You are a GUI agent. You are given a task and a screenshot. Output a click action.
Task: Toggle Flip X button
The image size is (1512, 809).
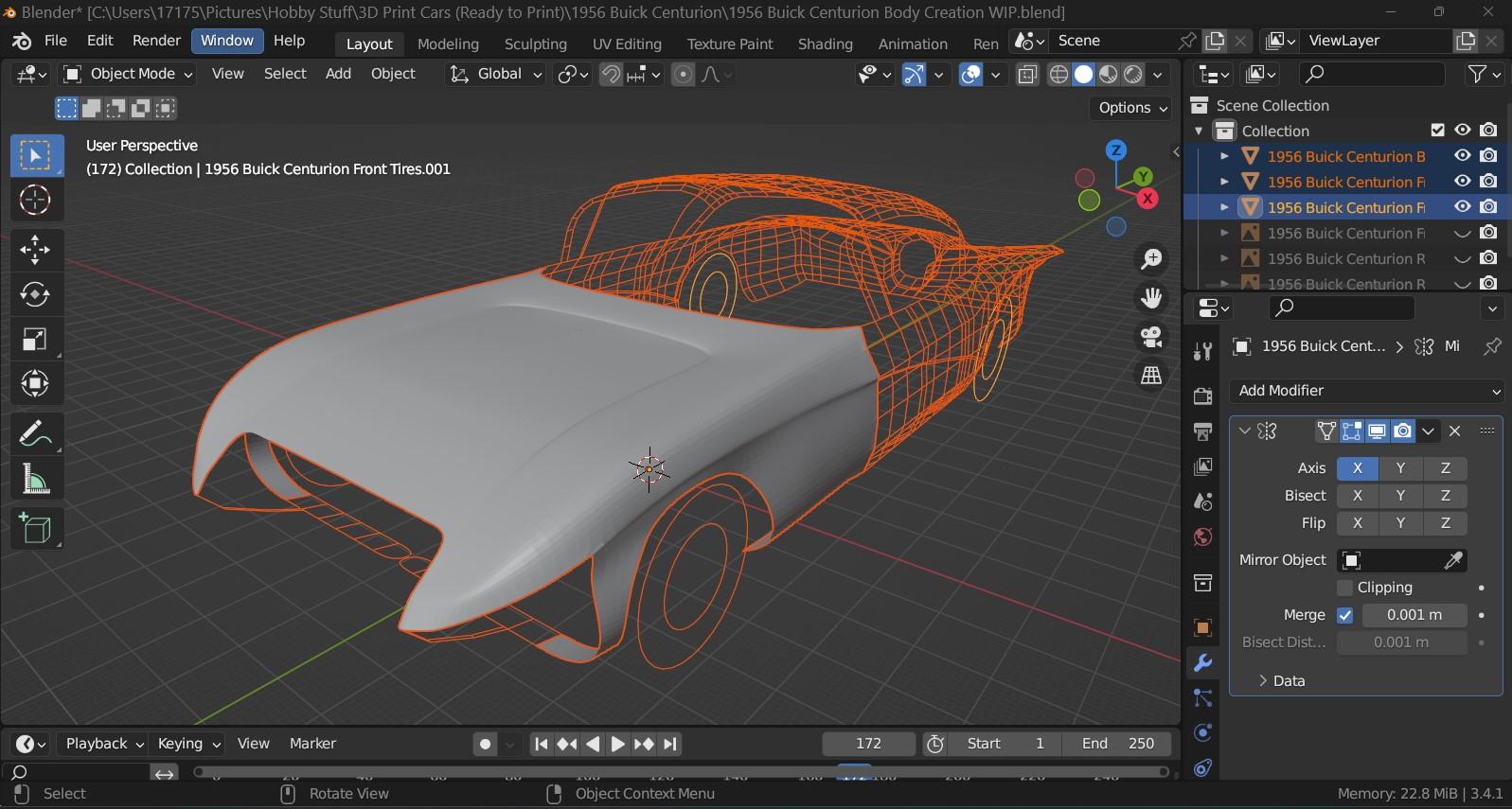click(1357, 523)
